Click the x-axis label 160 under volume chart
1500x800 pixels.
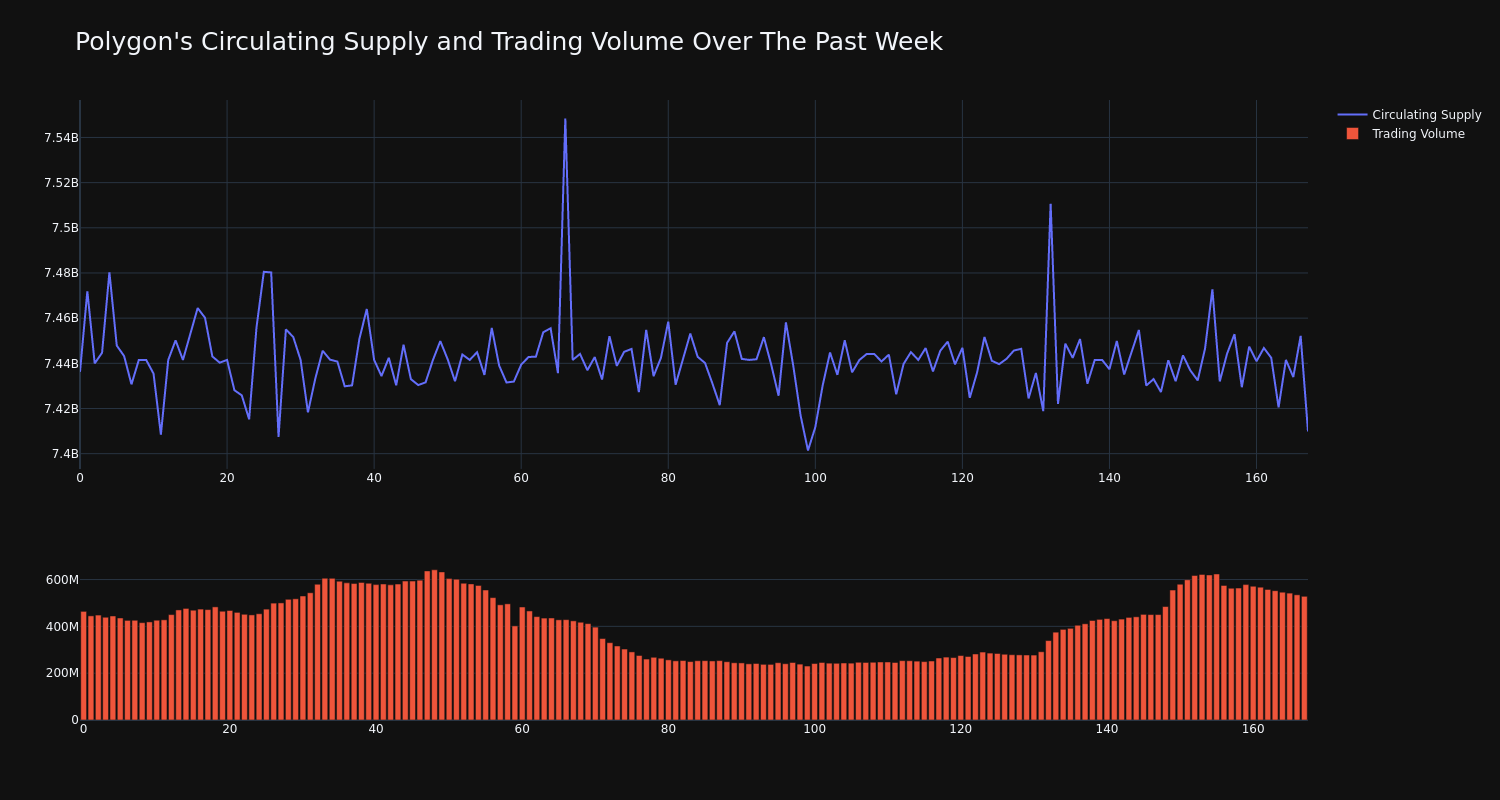pyautogui.click(x=1253, y=729)
